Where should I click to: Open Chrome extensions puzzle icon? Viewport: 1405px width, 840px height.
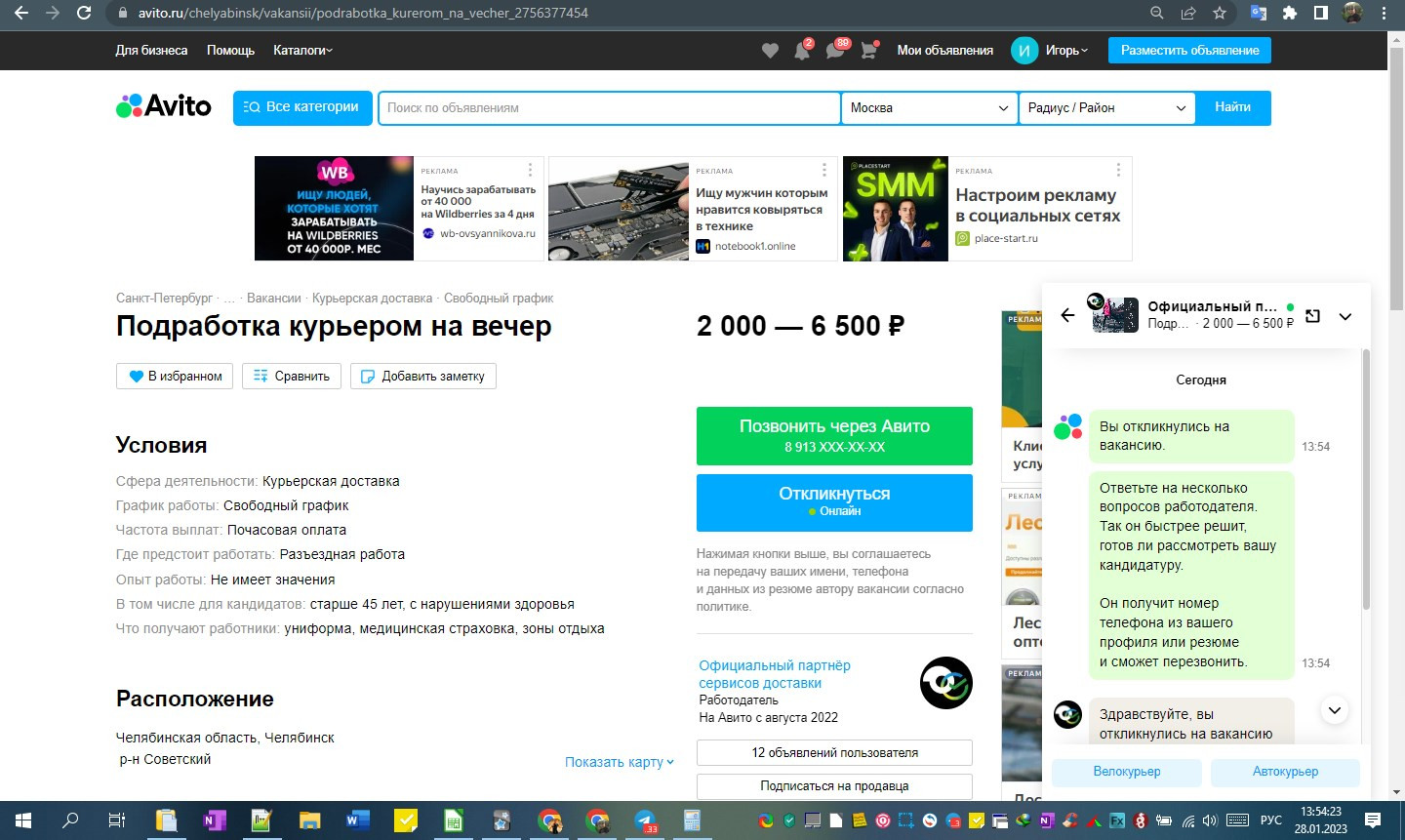pos(1290,14)
